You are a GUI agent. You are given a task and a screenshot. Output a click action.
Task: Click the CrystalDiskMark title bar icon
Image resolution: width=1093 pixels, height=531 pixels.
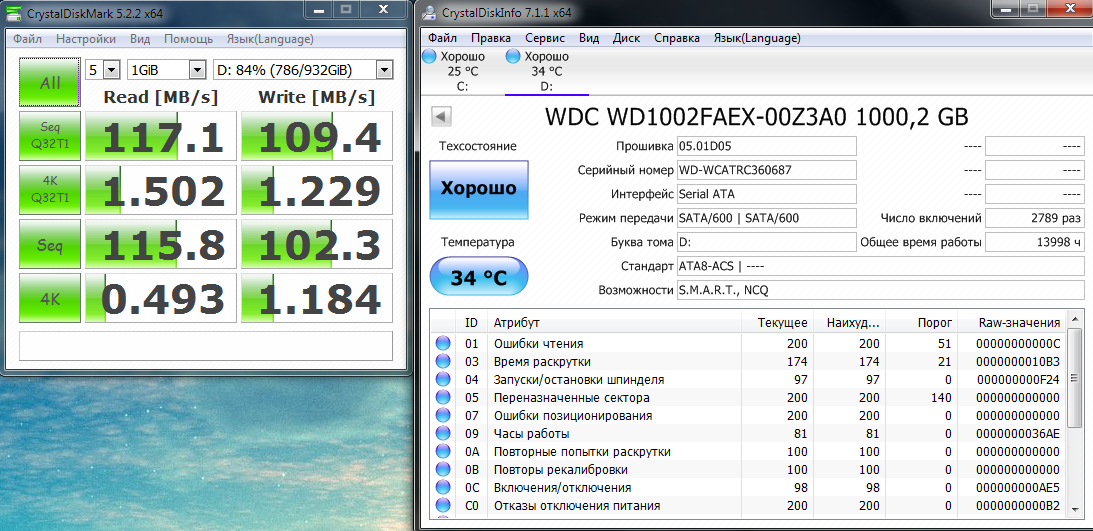(x=13, y=13)
